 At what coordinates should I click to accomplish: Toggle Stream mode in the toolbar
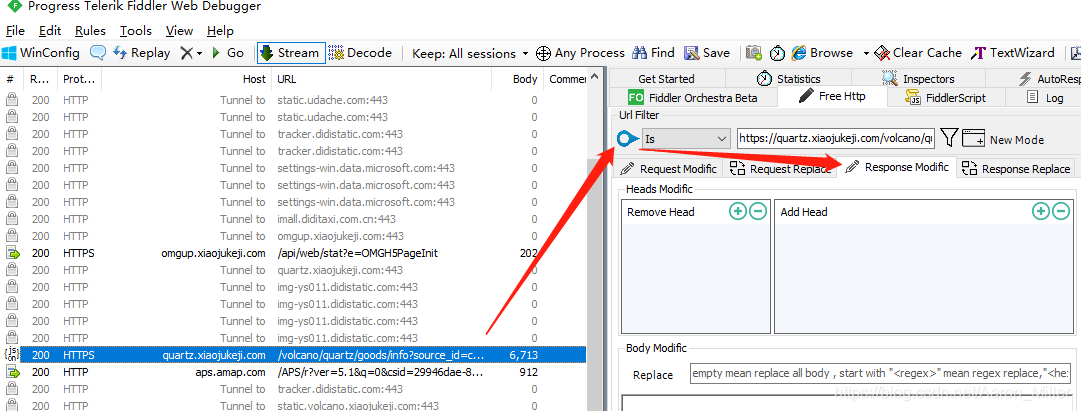pos(290,53)
